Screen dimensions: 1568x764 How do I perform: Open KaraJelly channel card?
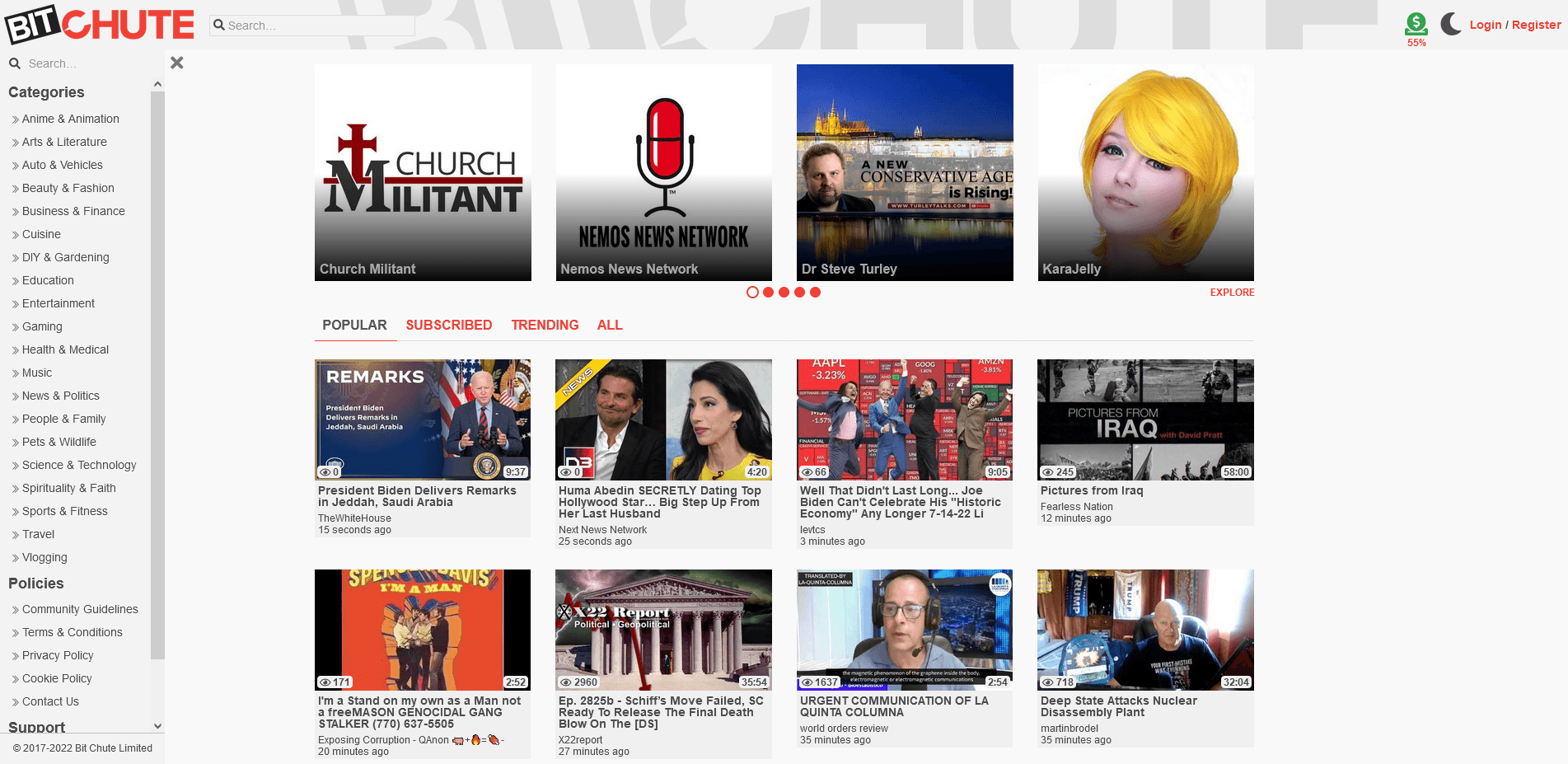(x=1146, y=173)
